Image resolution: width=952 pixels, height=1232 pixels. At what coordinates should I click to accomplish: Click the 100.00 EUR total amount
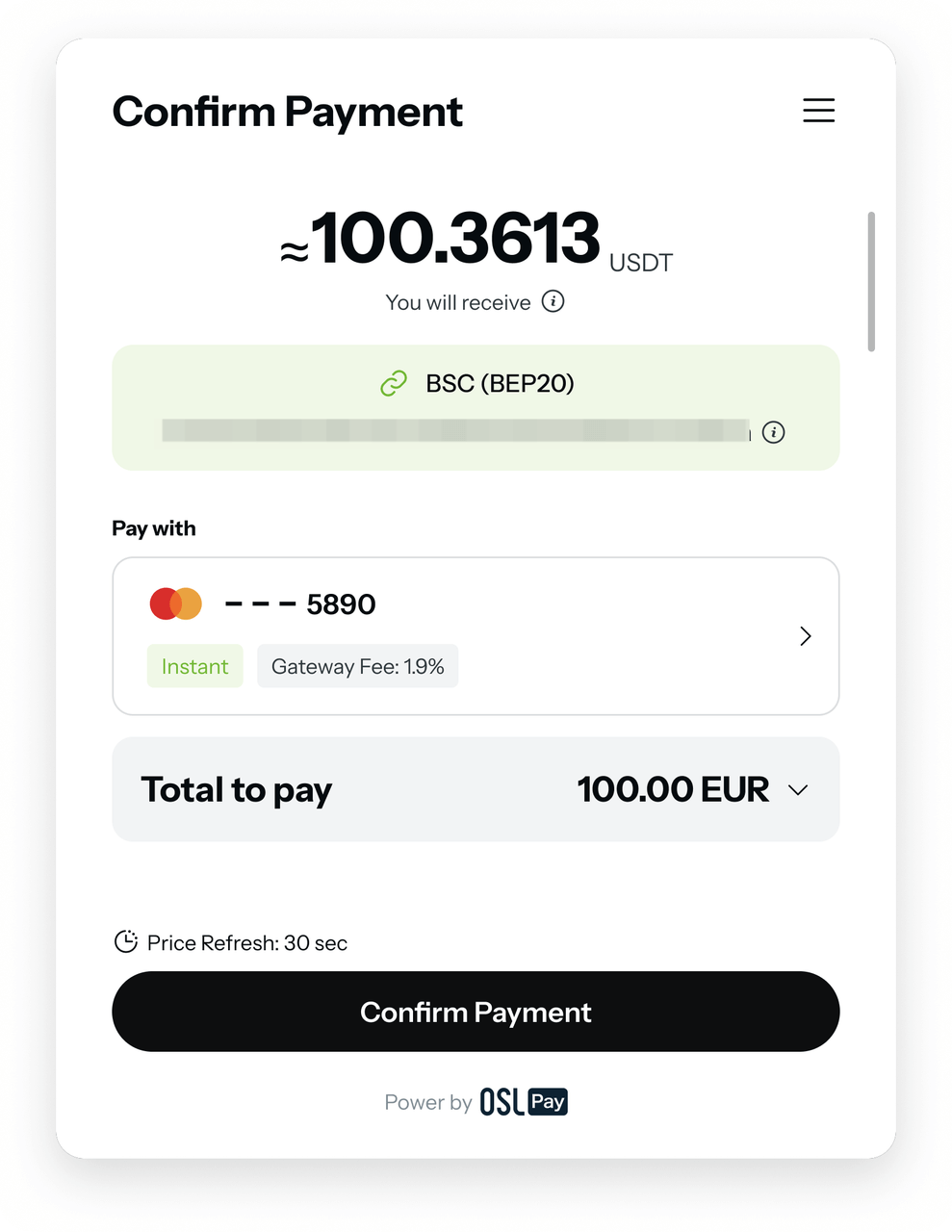point(673,789)
